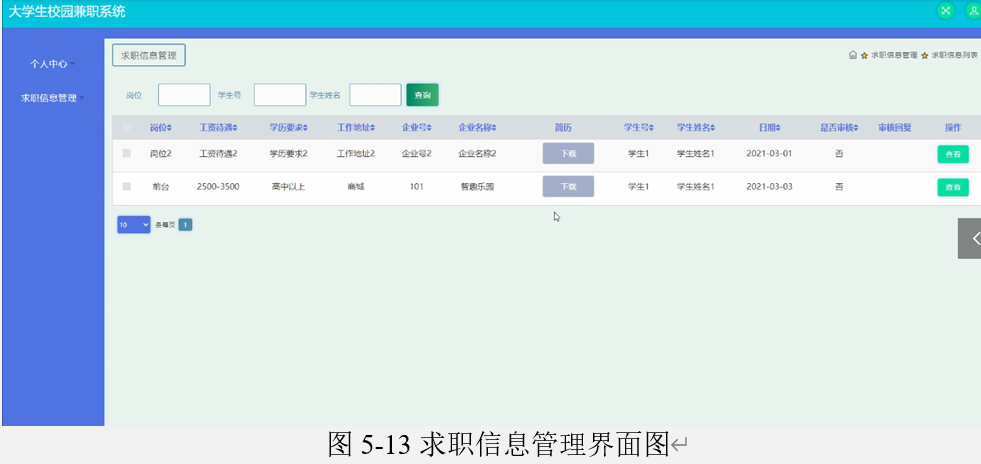This screenshot has width=981, height=464.
Task: Select the cell 2500-3500
Action: [218, 186]
